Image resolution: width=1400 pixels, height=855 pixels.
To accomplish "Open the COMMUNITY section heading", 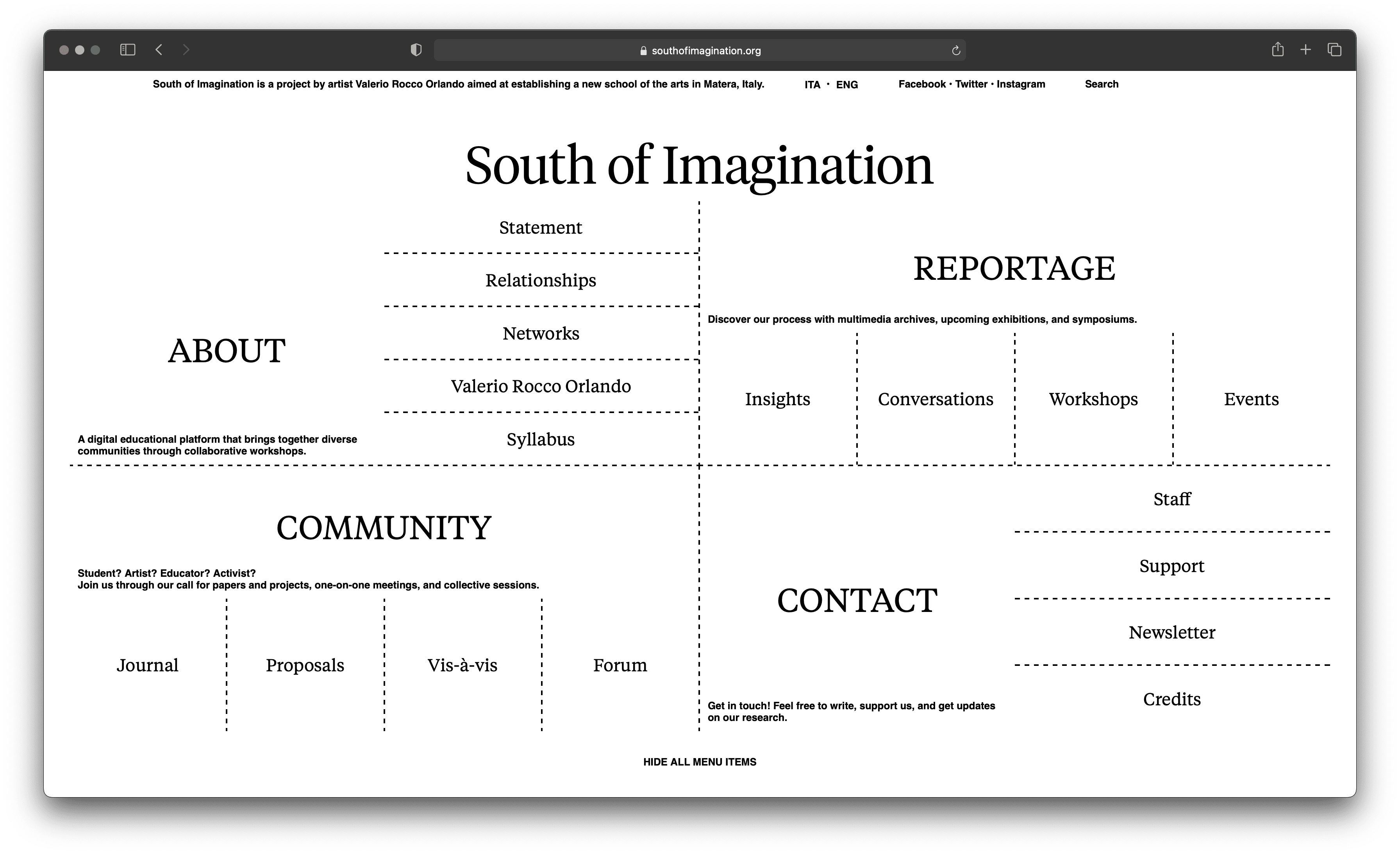I will 384,528.
